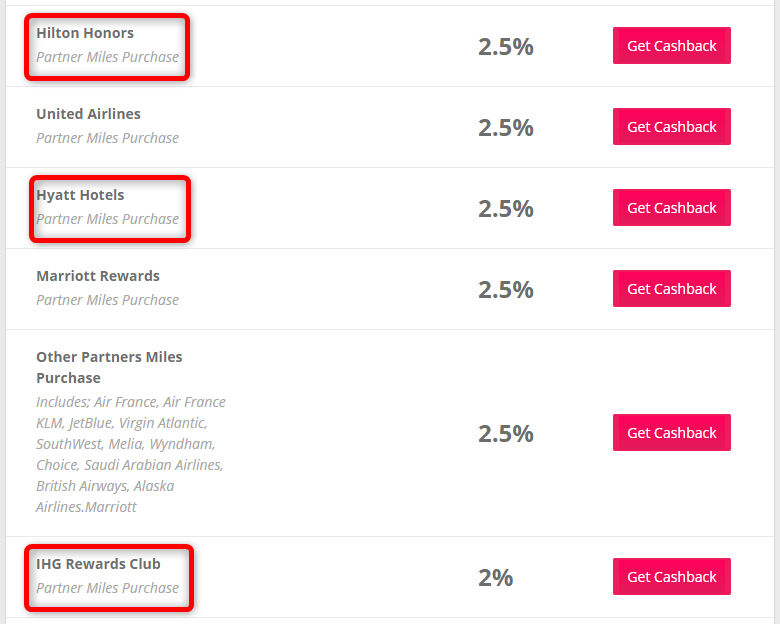
Task: Get cashback for Other Partners Miles Purchase
Action: [x=672, y=432]
